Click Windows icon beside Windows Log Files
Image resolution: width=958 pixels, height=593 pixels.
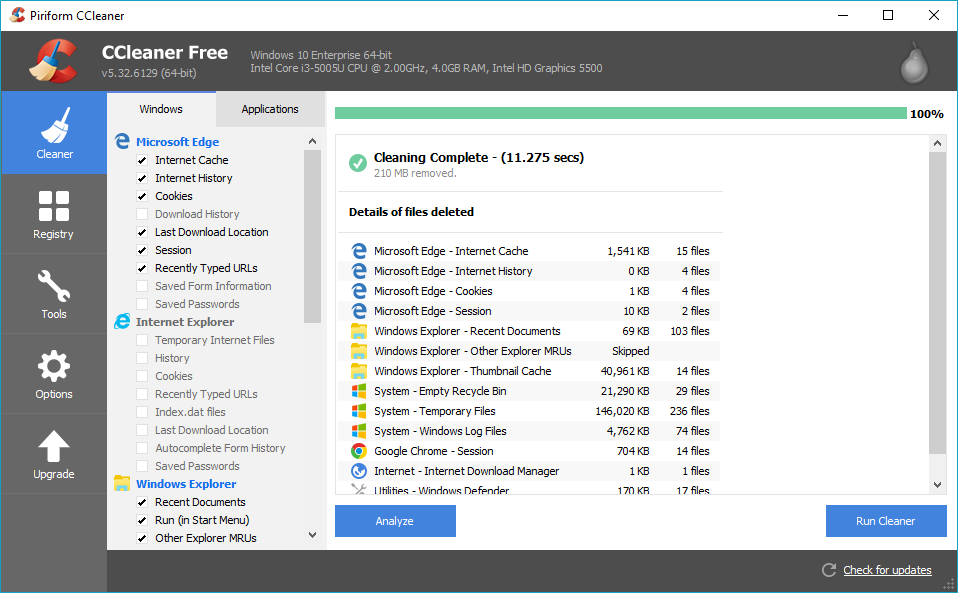(359, 431)
